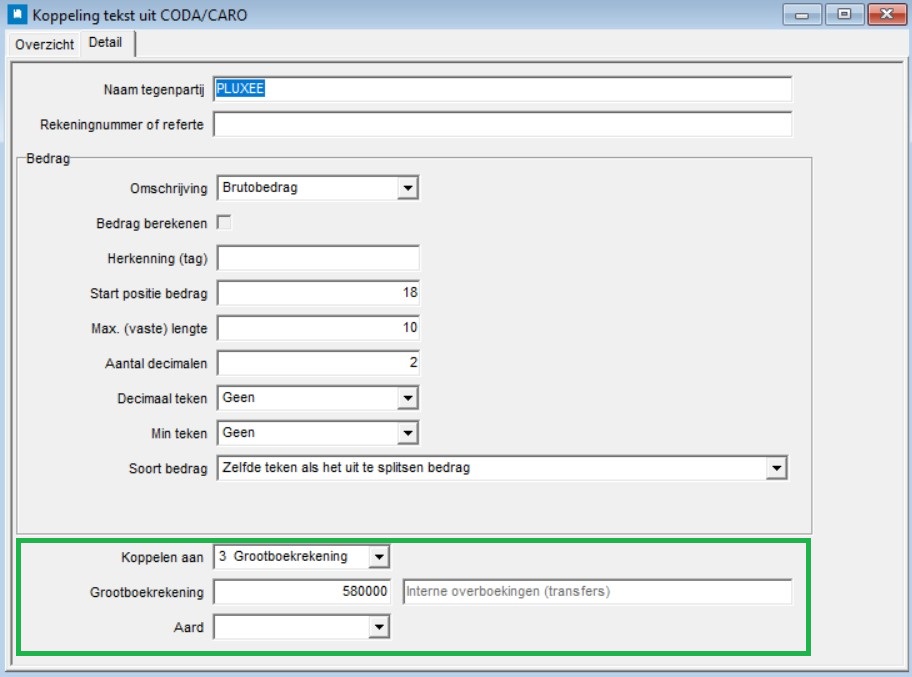Focus the Aantal decimalen input field
Screen dimensions: 912x677
pyautogui.click(x=318, y=363)
